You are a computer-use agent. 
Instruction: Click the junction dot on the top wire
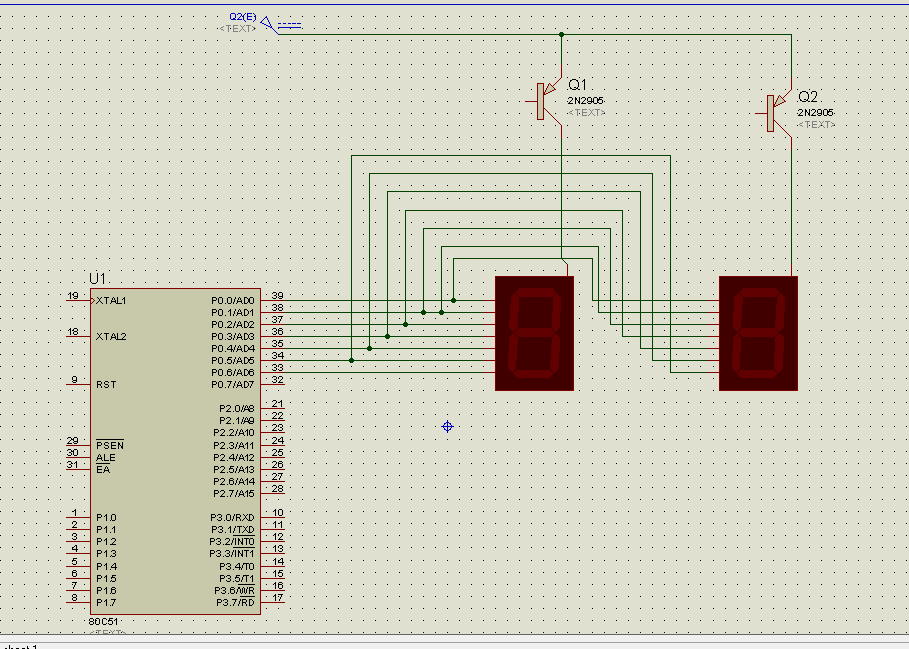click(562, 34)
